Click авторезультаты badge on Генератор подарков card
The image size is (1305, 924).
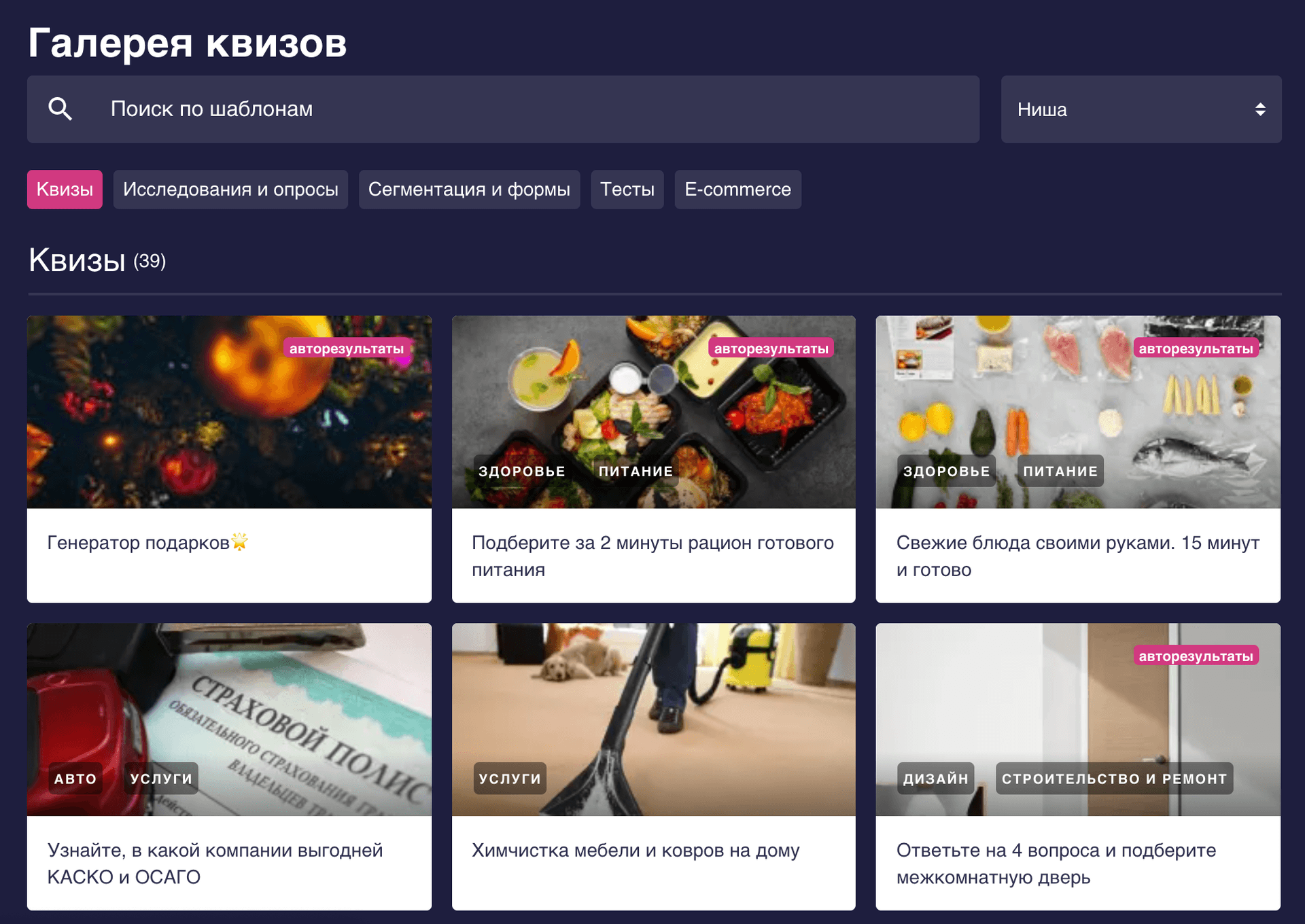click(x=347, y=349)
